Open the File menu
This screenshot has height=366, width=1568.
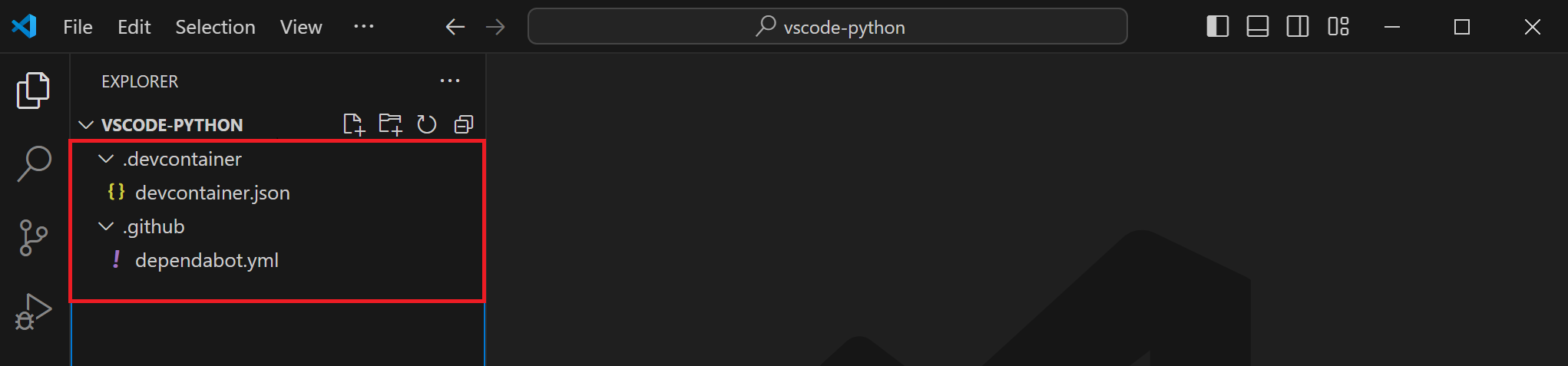pyautogui.click(x=77, y=27)
